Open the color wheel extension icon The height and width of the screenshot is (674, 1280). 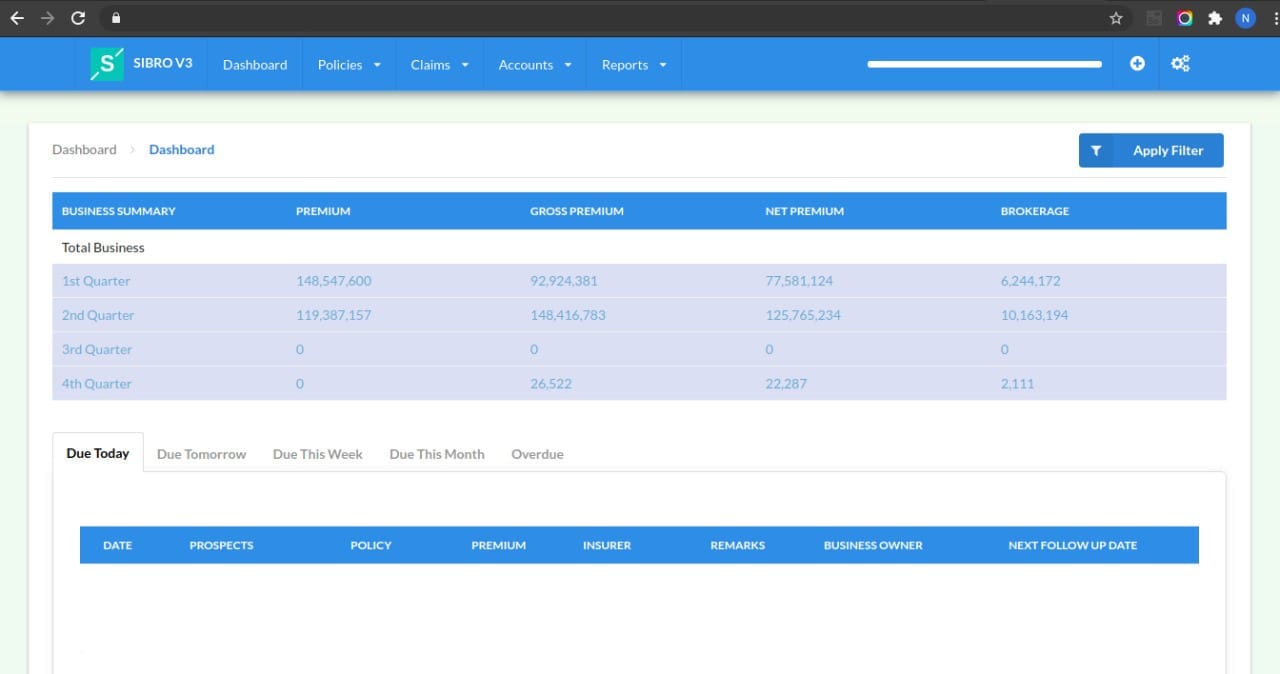click(1183, 17)
